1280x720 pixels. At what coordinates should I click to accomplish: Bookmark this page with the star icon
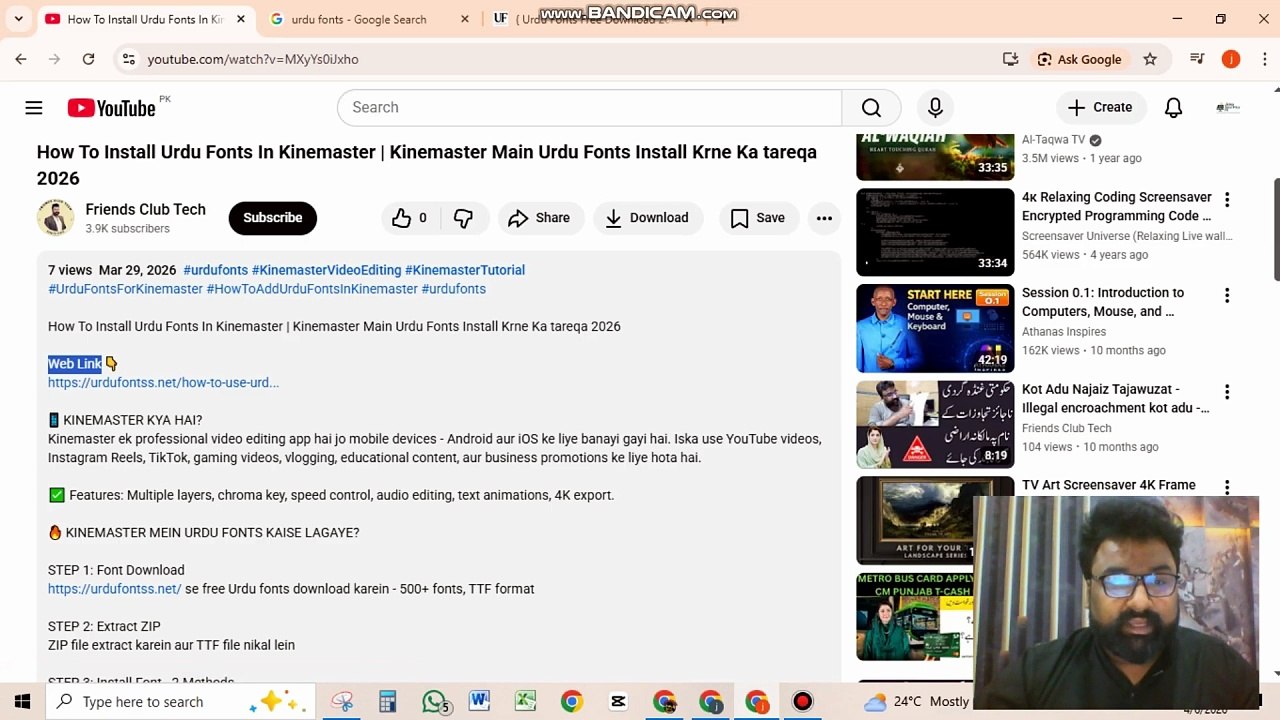coord(1150,59)
